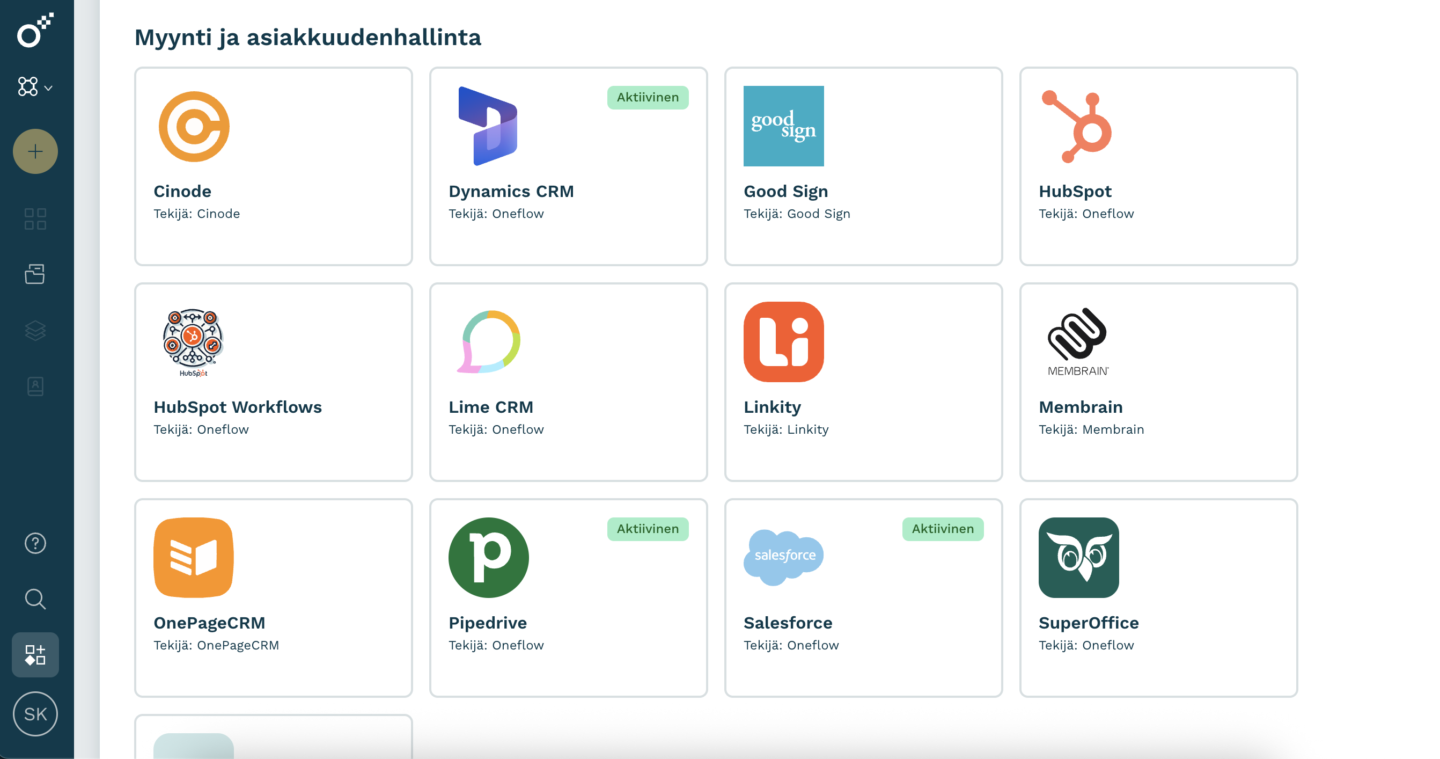Click the SuperOffice owl logo
The height and width of the screenshot is (759, 1440).
[x=1079, y=557]
